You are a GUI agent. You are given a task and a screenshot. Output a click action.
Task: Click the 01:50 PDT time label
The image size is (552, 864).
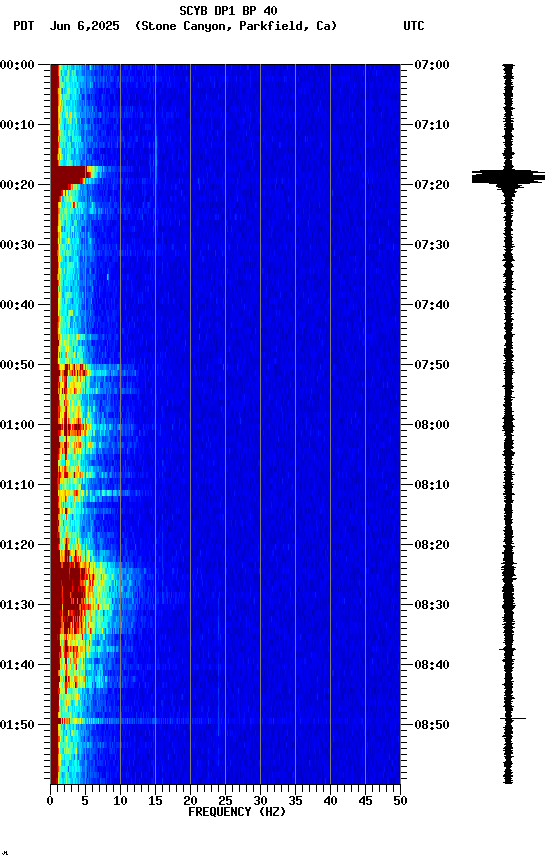17,725
